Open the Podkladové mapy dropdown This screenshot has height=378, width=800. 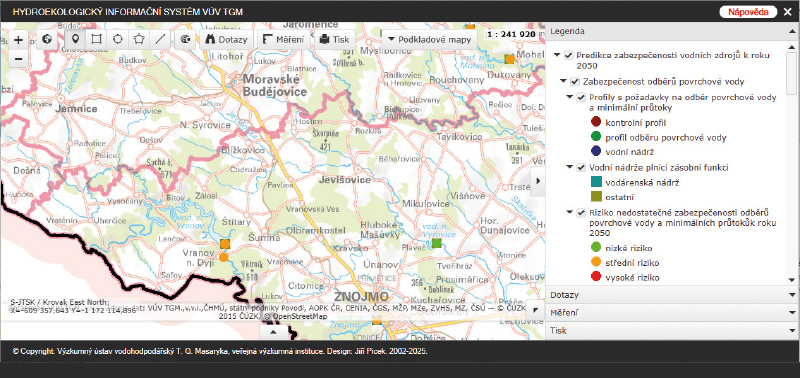coord(429,39)
